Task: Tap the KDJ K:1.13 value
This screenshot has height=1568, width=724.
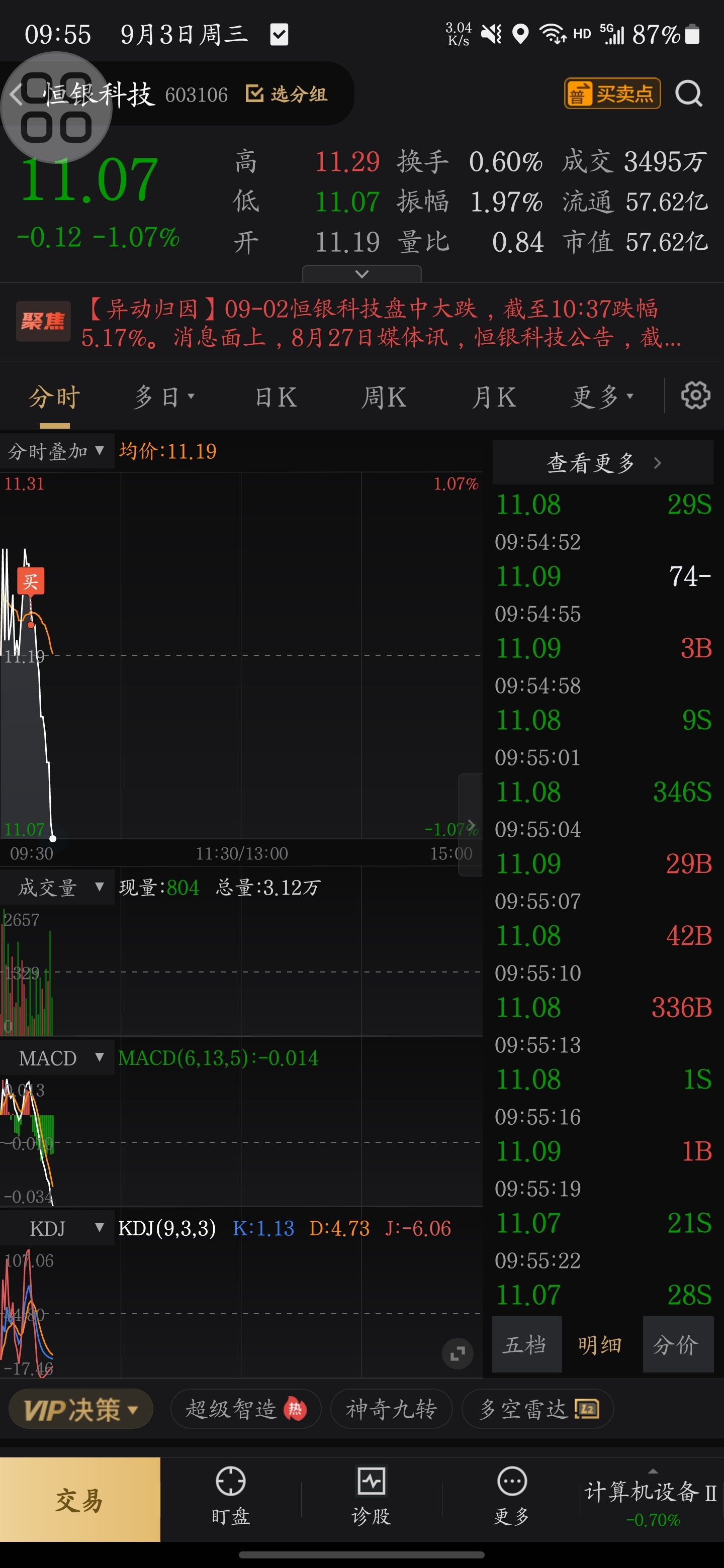Action: [x=263, y=1228]
